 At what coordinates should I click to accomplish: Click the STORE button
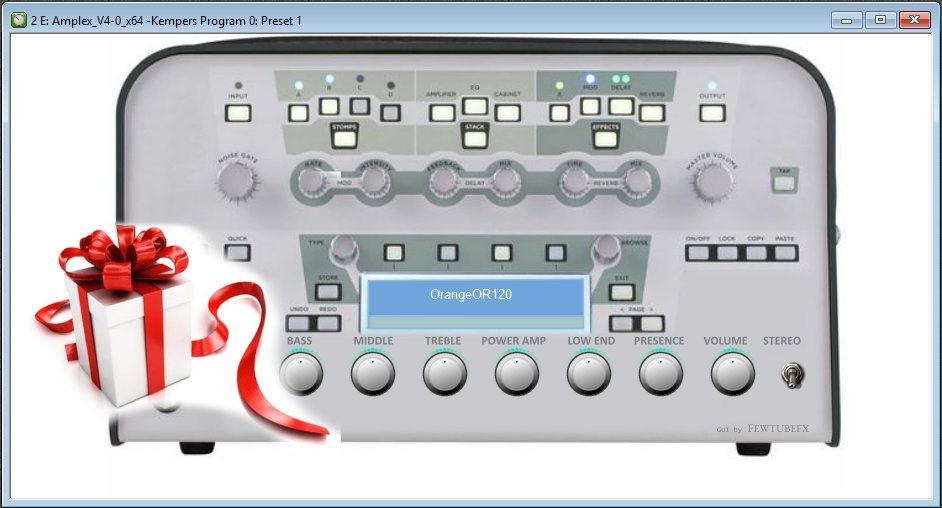tap(328, 292)
